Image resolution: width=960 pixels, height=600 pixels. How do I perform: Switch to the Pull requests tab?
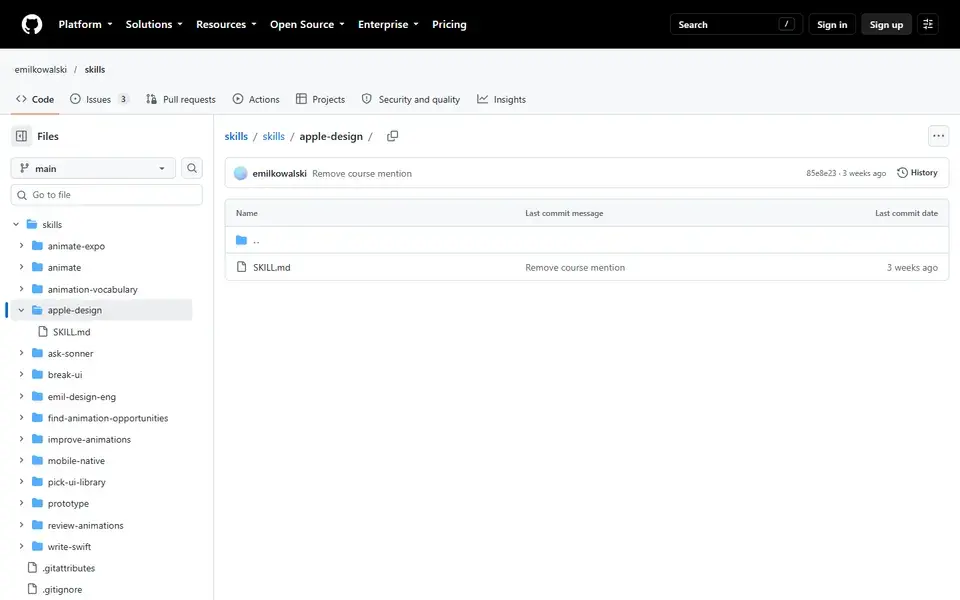tap(181, 99)
